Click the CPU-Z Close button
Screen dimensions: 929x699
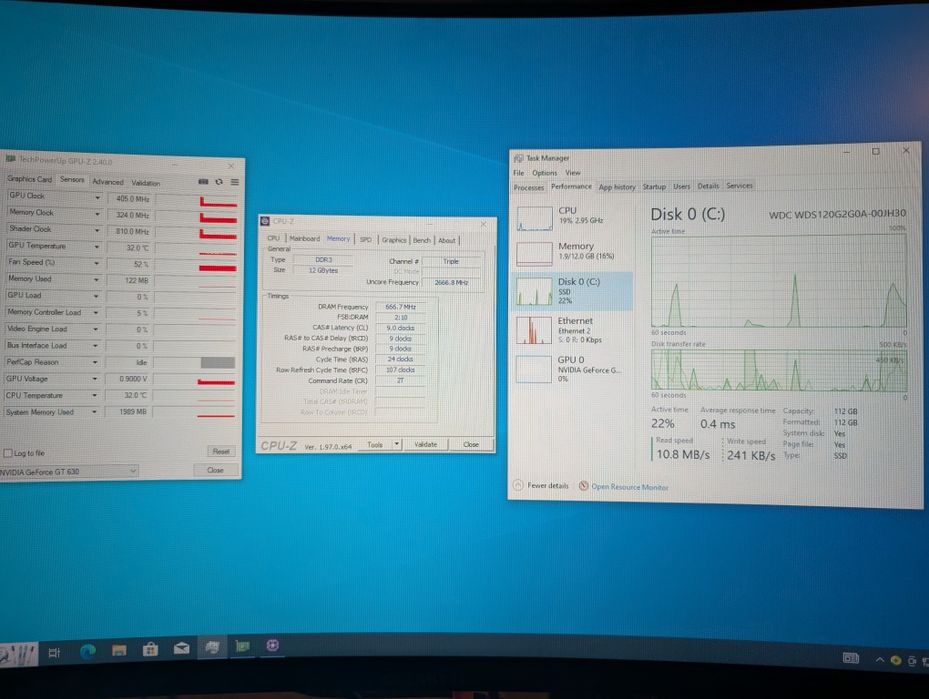click(471, 444)
